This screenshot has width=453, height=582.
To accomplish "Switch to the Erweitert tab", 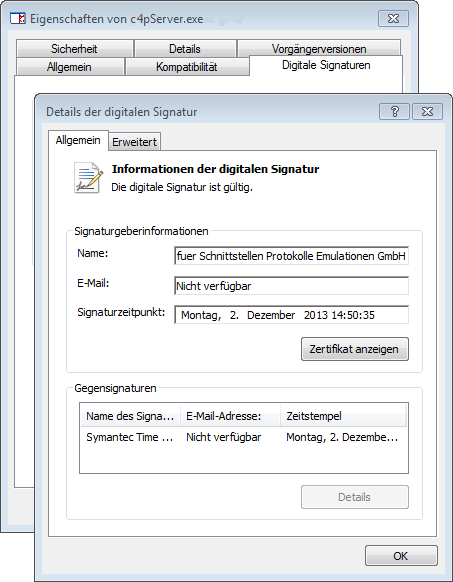I will click(134, 142).
